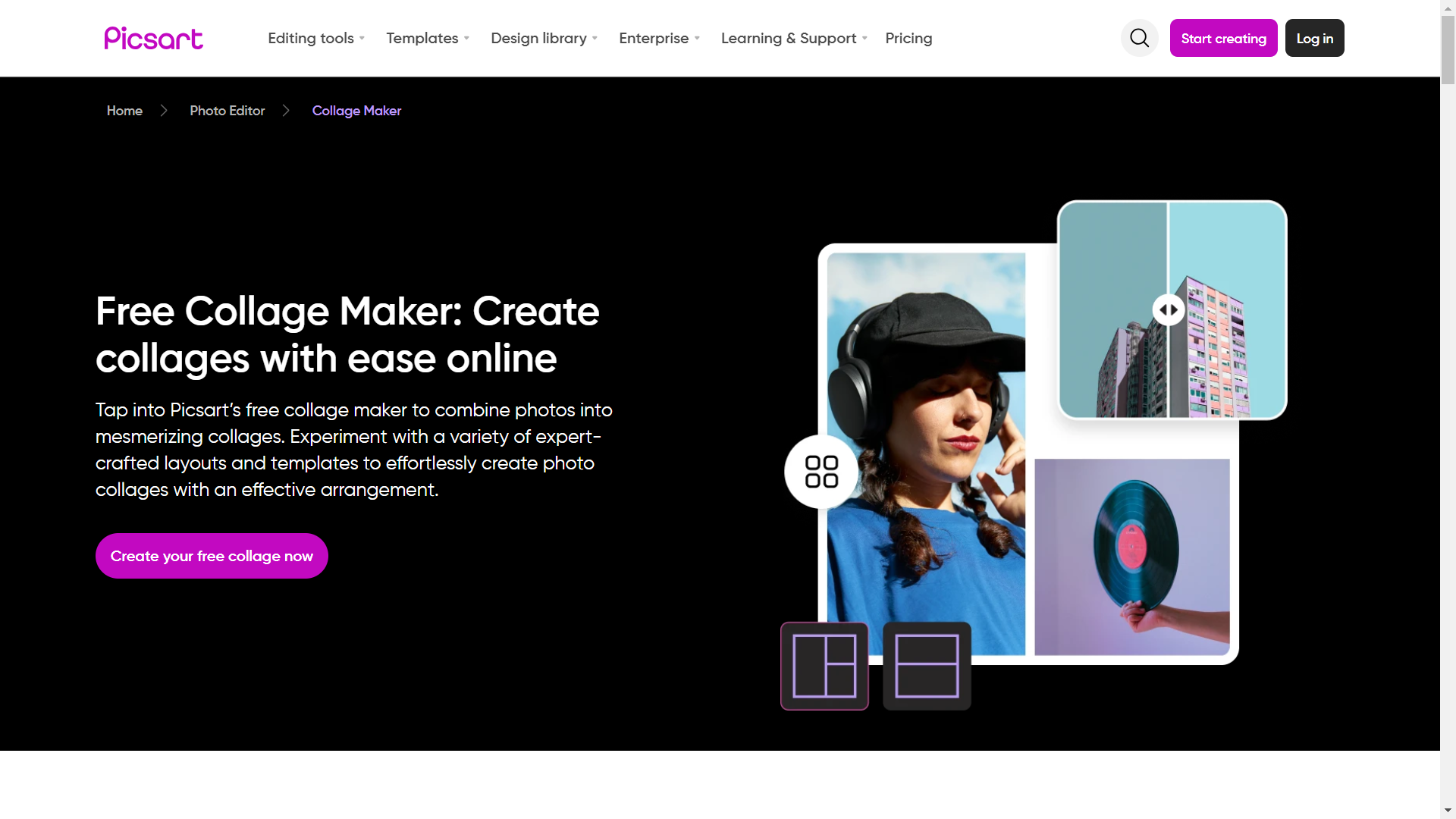Navigate to Home via breadcrumb
This screenshot has height=819, width=1456.
(124, 111)
